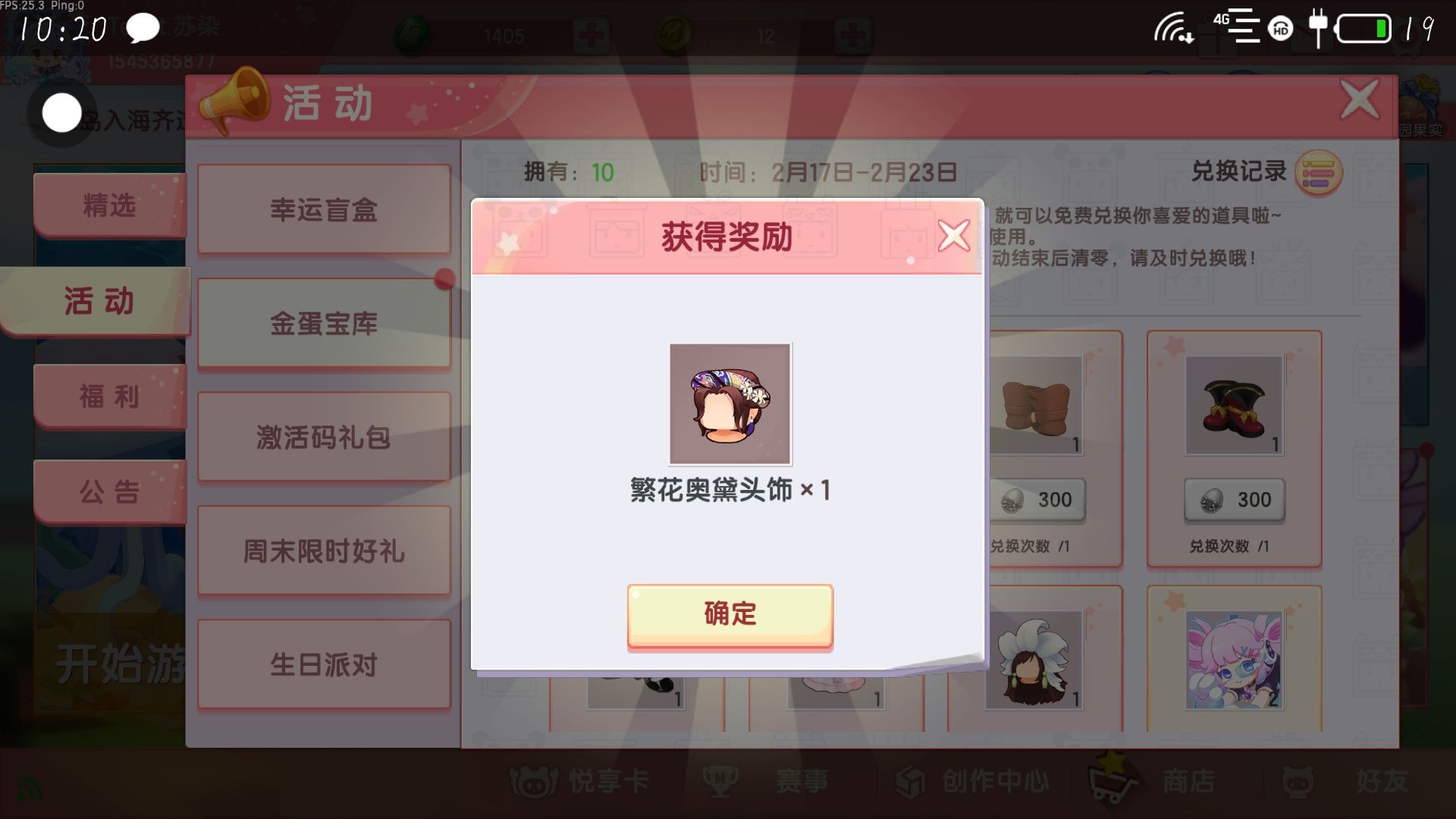This screenshot has height=819, width=1456.
Task: Open 周末限时好礼 activity entry
Action: (x=324, y=551)
